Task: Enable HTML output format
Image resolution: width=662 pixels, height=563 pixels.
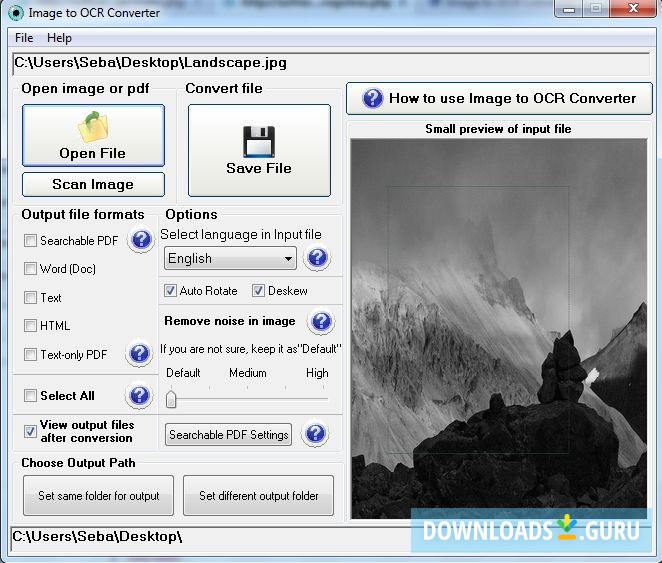Action: coord(30,326)
